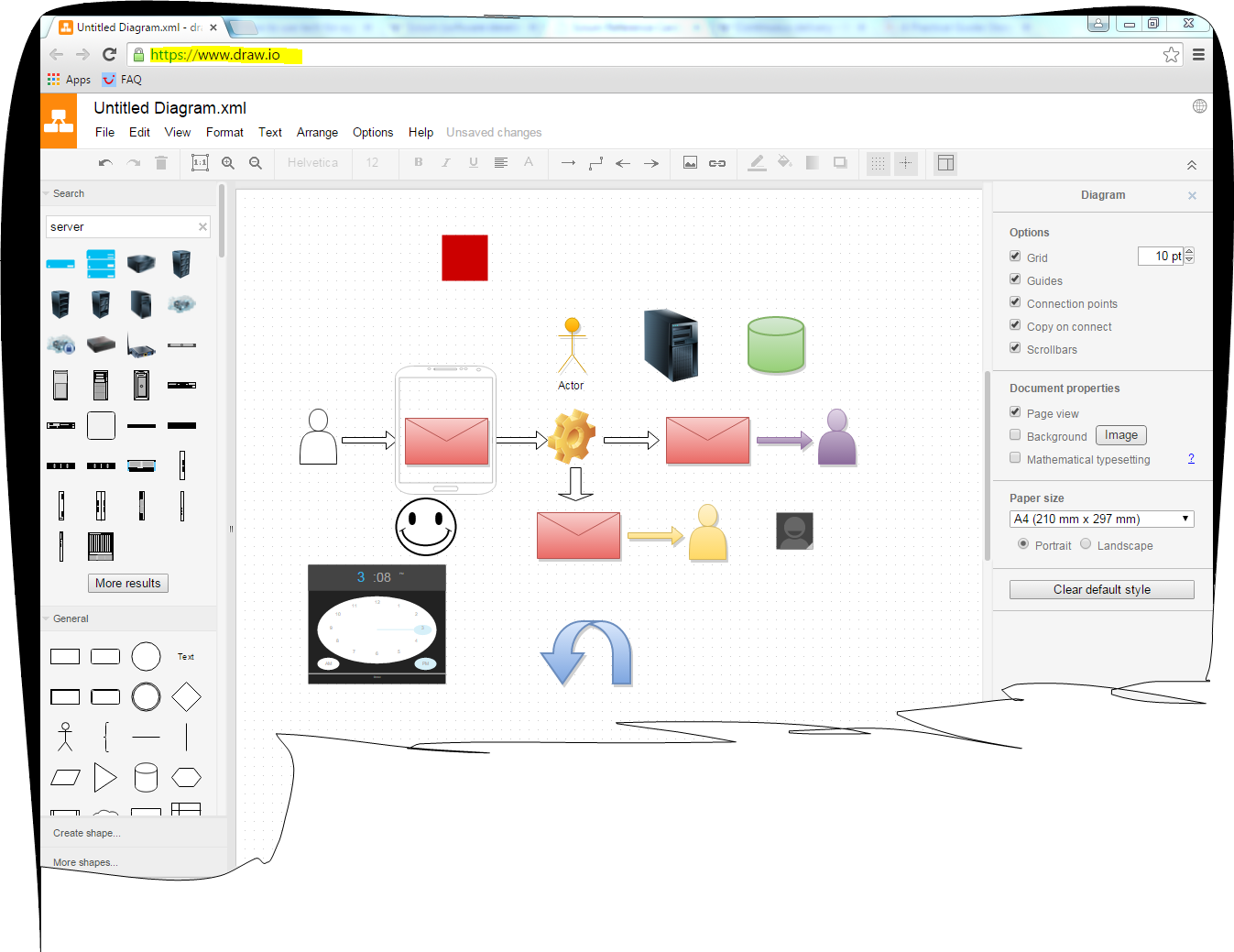Open the Insert Link icon in the toolbar
Screen dimensions: 1234x952
(717, 162)
